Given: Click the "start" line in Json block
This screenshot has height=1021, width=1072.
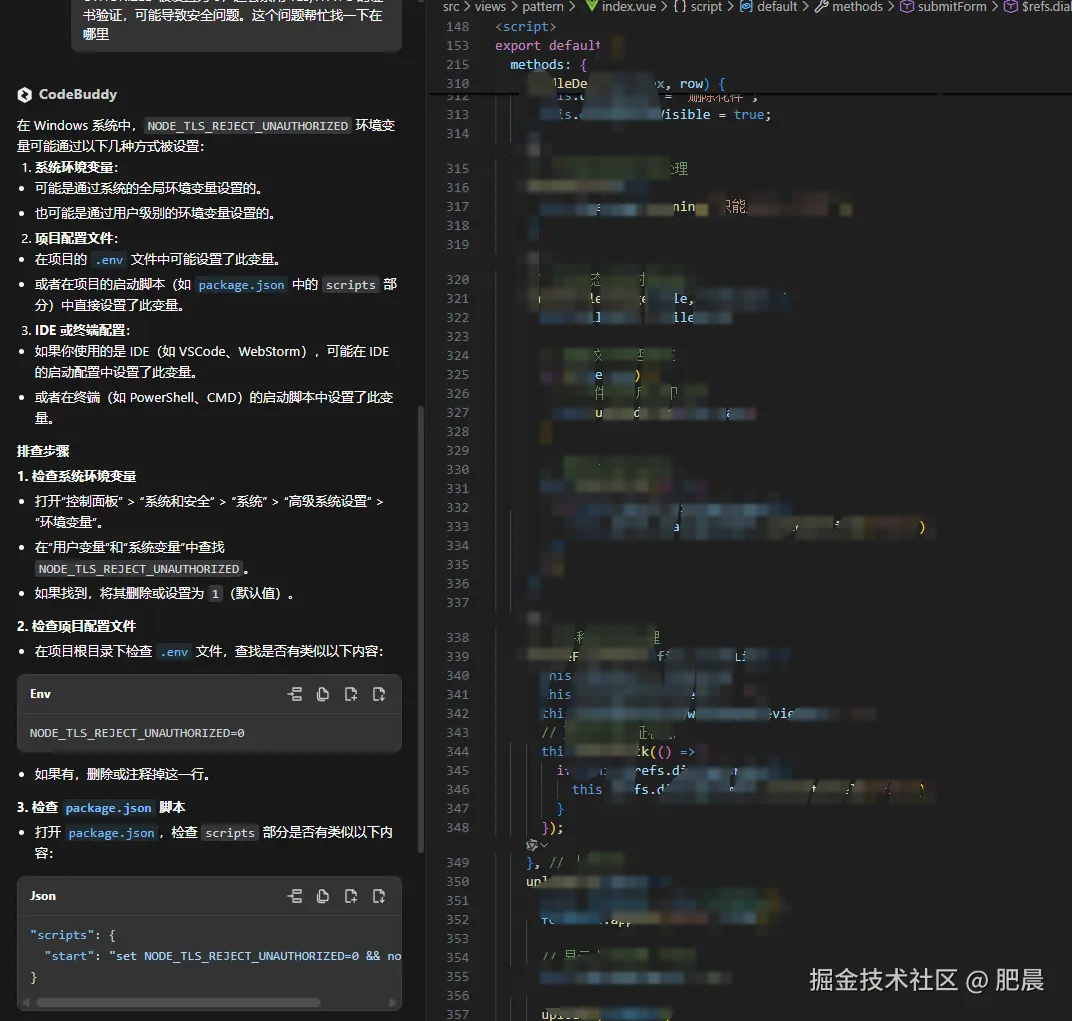Looking at the screenshot, I should click(223, 956).
